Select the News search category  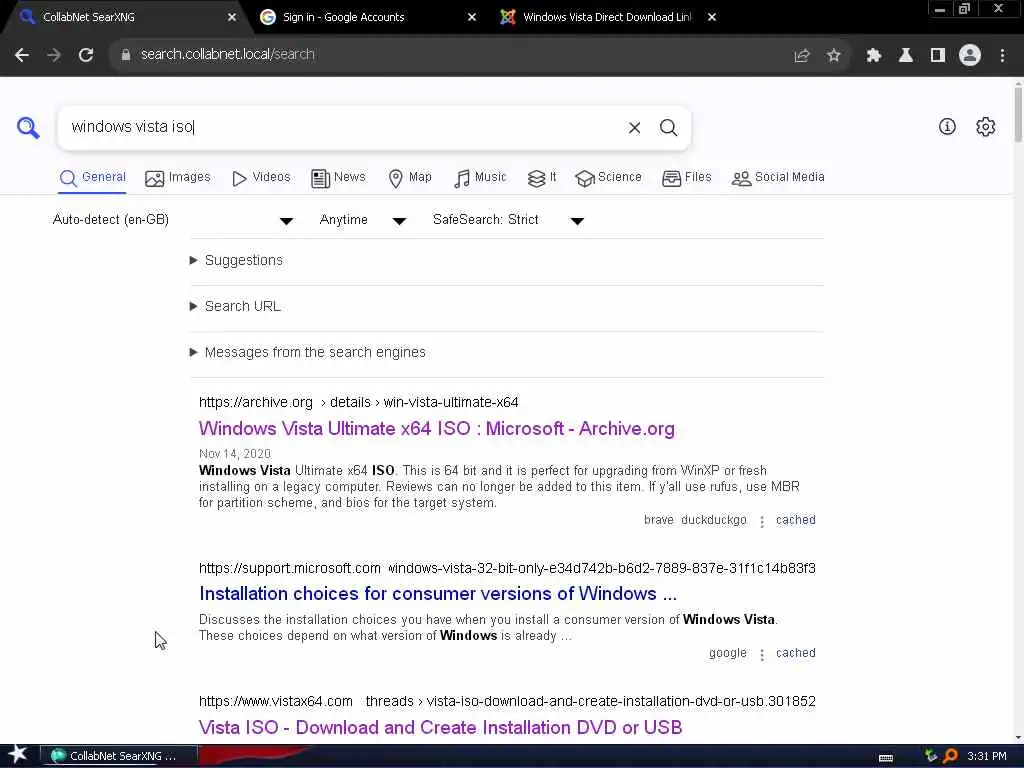338,178
